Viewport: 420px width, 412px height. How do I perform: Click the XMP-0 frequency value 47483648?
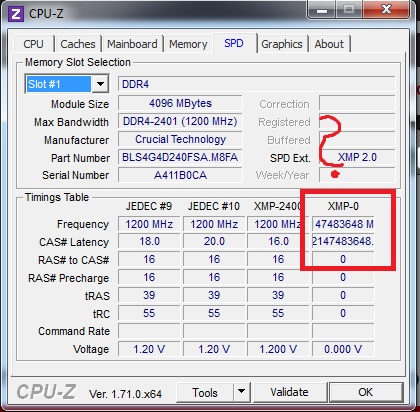pyautogui.click(x=343, y=224)
